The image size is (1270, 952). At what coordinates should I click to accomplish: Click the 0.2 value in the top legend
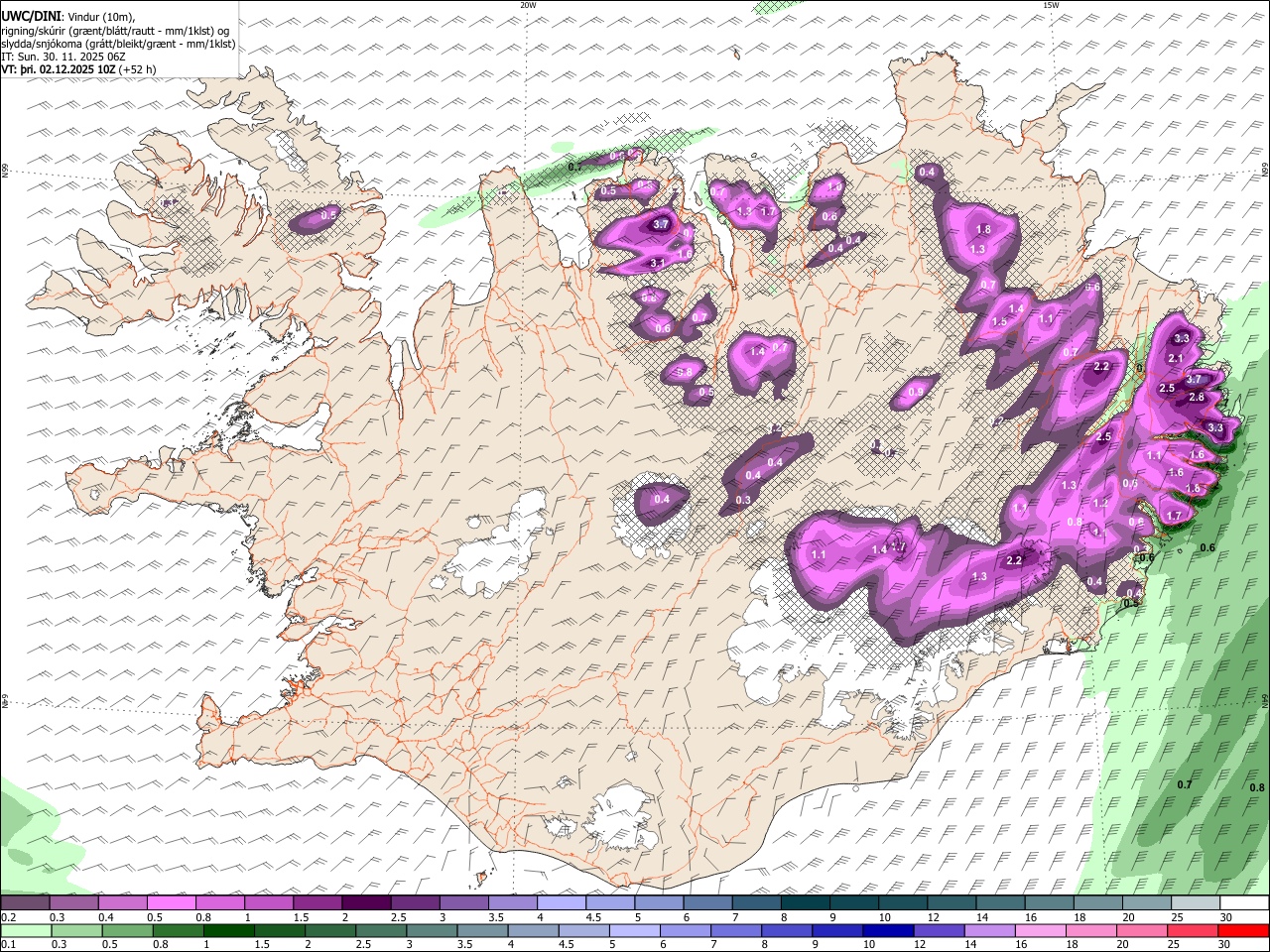(x=8, y=917)
